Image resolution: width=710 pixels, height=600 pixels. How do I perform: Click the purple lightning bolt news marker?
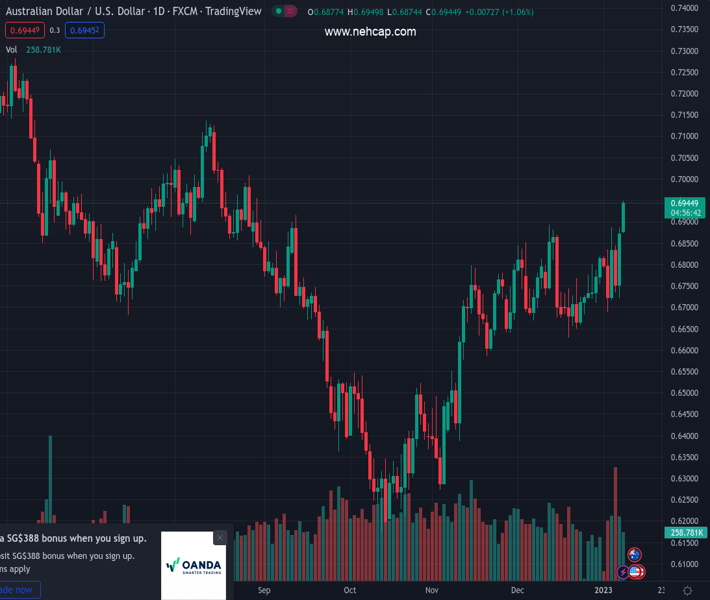pyautogui.click(x=623, y=572)
